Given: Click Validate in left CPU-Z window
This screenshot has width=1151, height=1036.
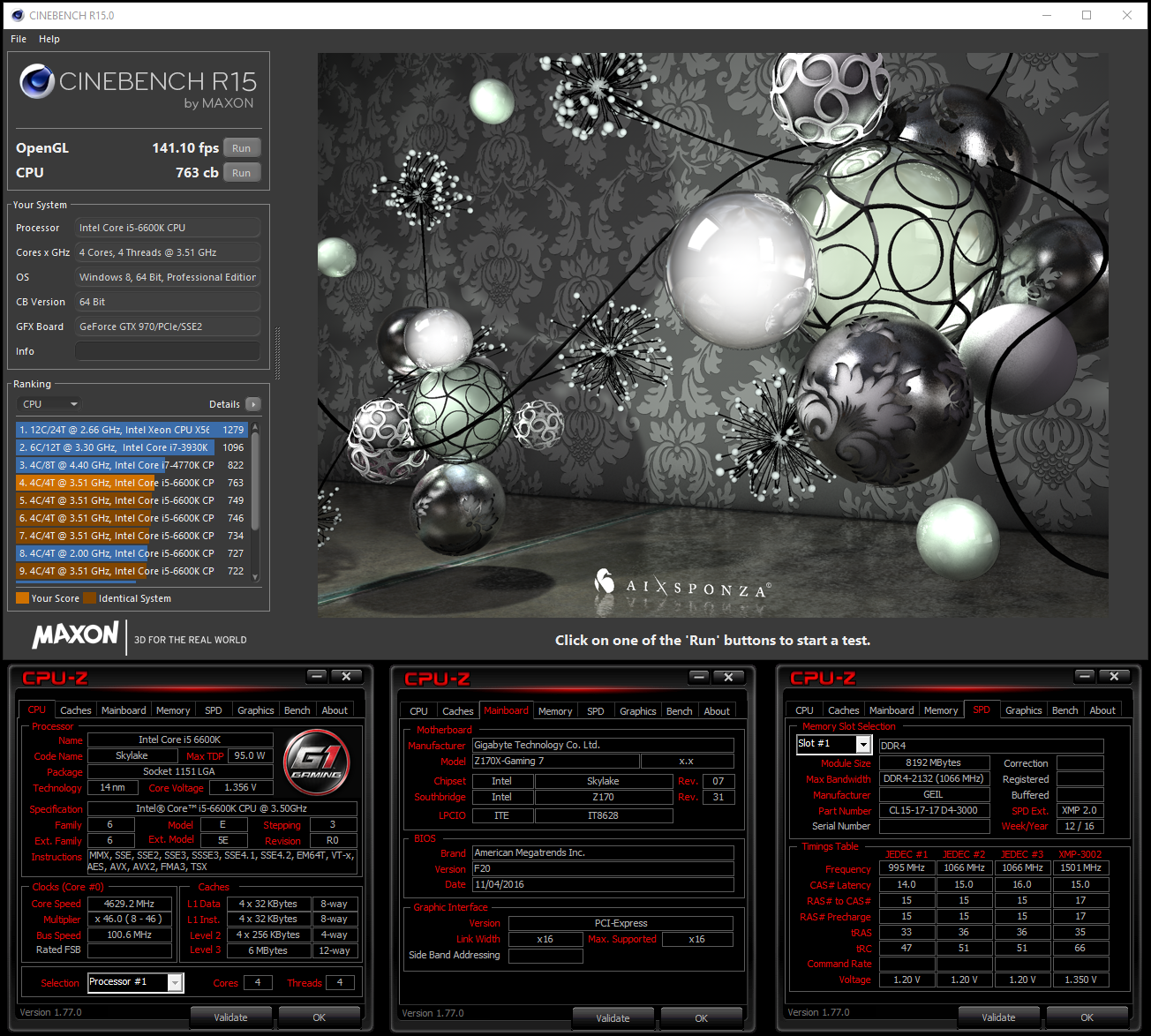Looking at the screenshot, I should click(231, 1017).
